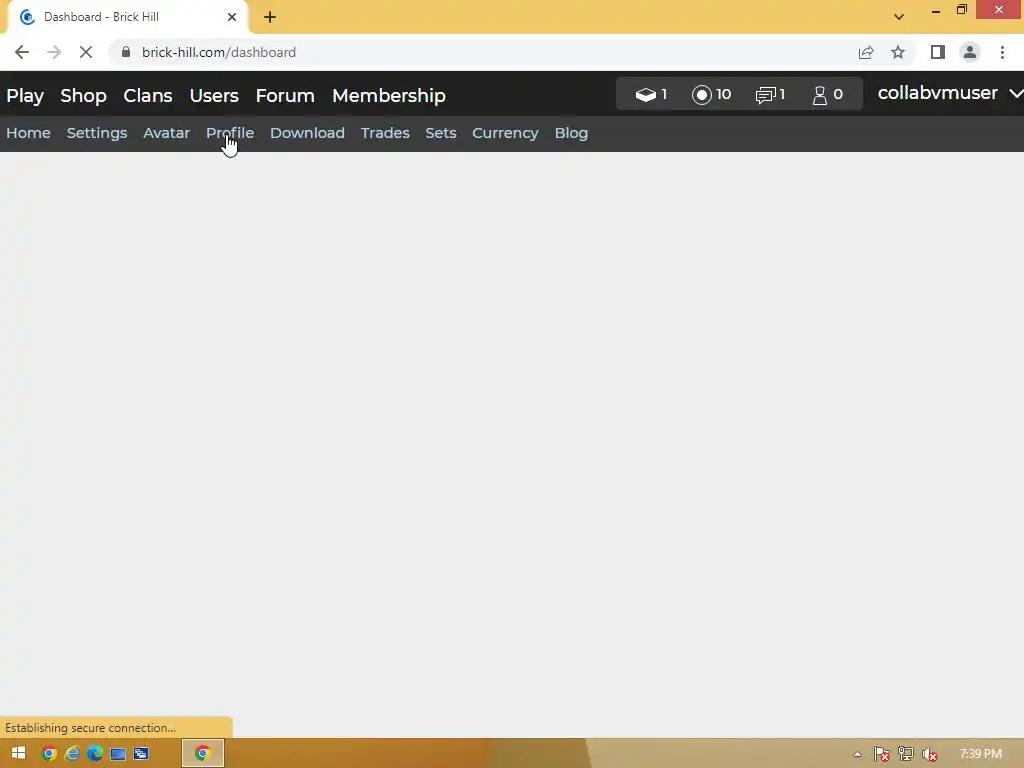Screen dimensions: 1024x768
Task: Open the muted volume tray icon
Action: (930, 755)
